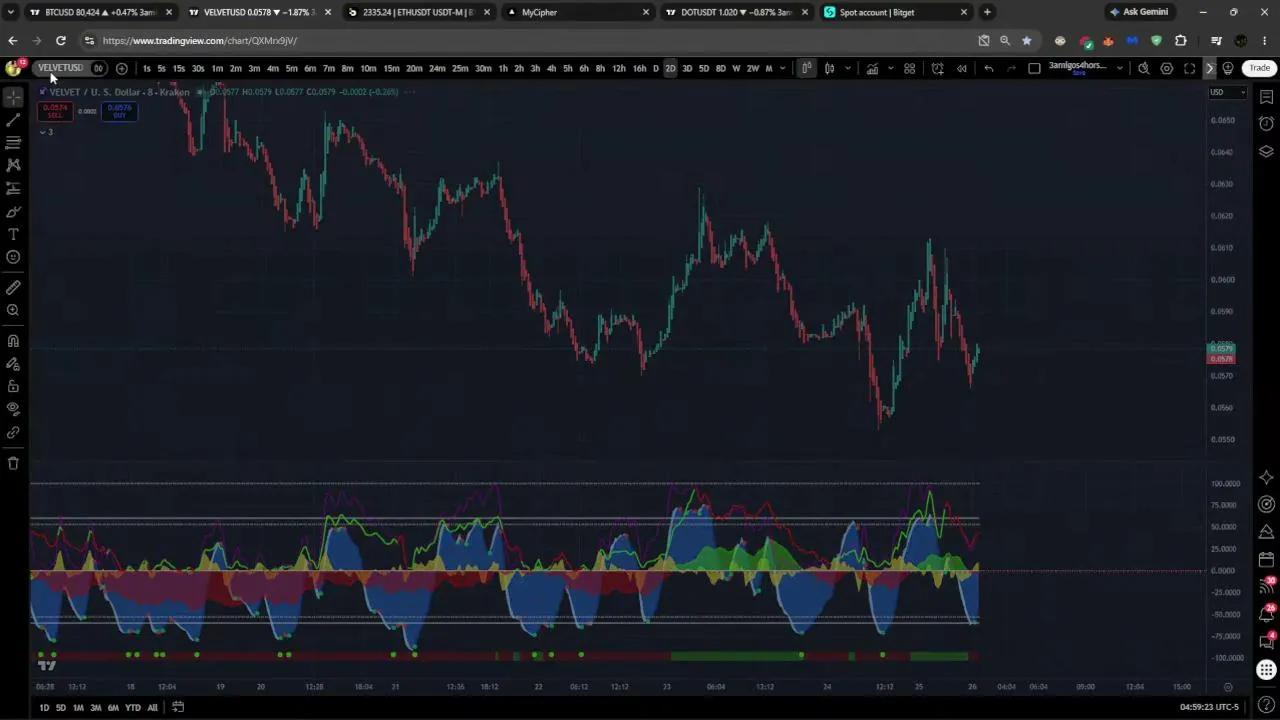This screenshot has width=1280, height=720.
Task: Toggle magnet mode
Action: tap(13, 340)
